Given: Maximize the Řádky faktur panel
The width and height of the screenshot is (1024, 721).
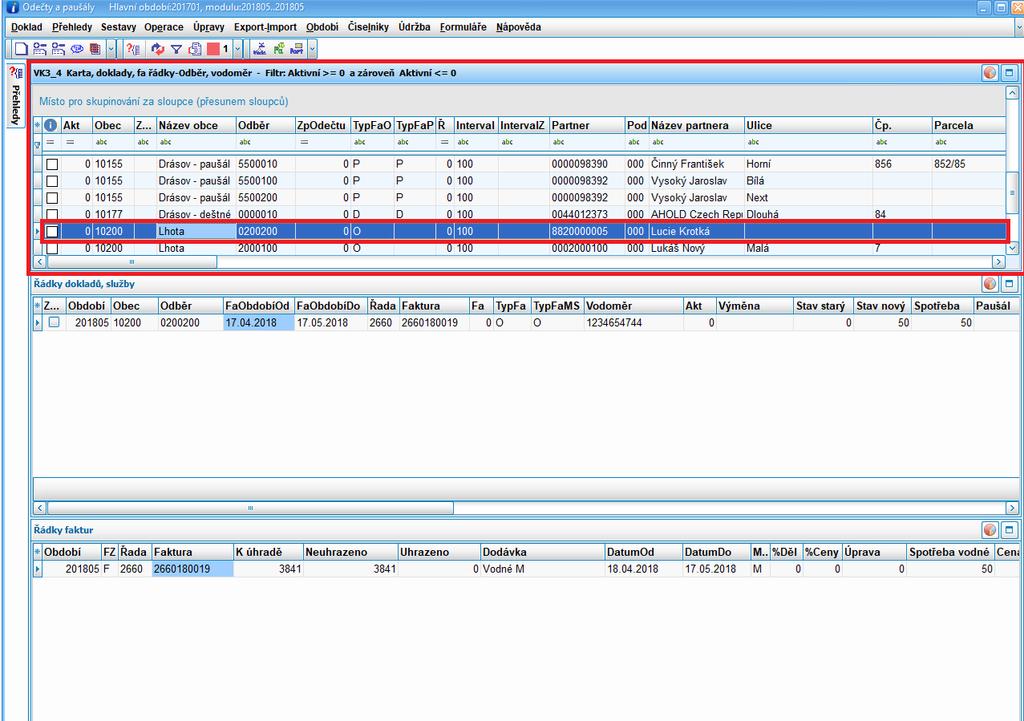Looking at the screenshot, I should 1010,530.
